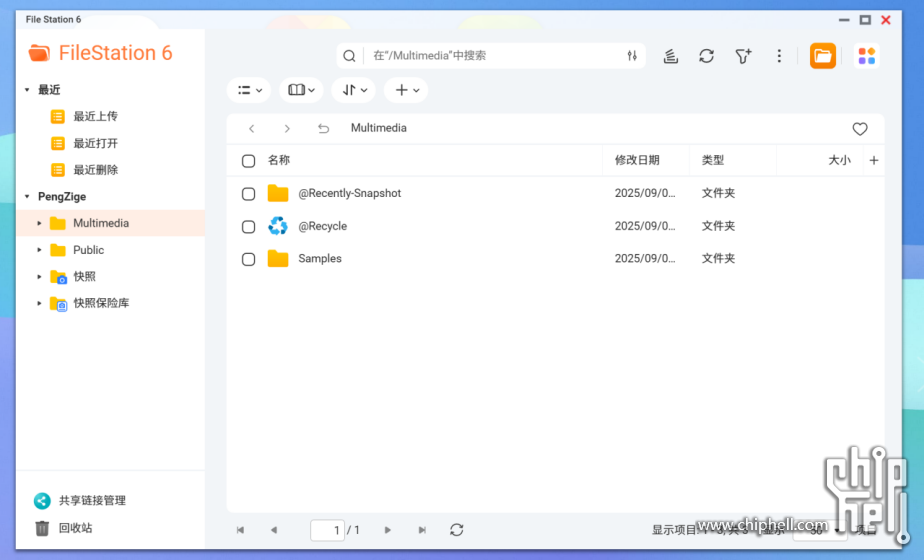Sort by the 名称 column header

click(x=279, y=160)
